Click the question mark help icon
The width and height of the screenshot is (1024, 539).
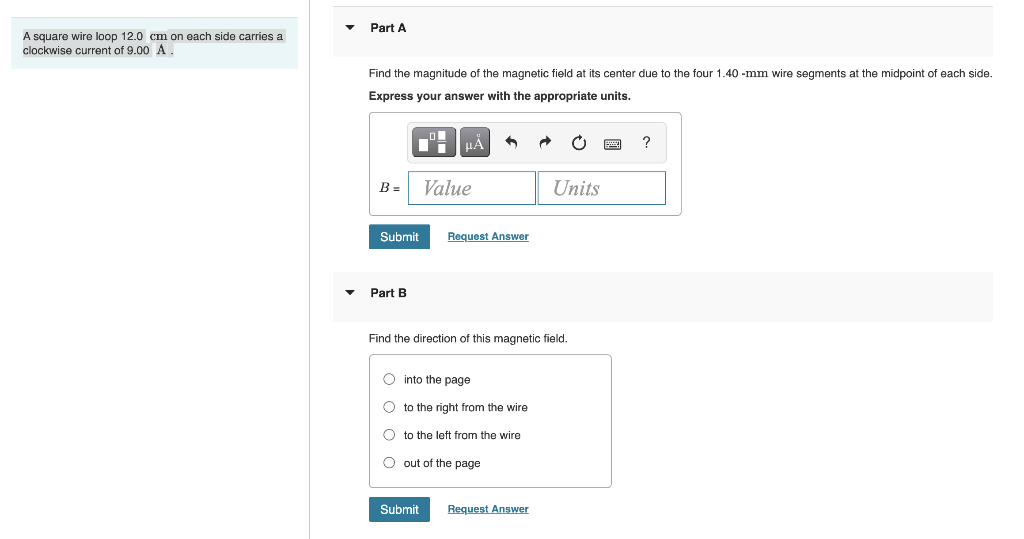pyautogui.click(x=647, y=142)
